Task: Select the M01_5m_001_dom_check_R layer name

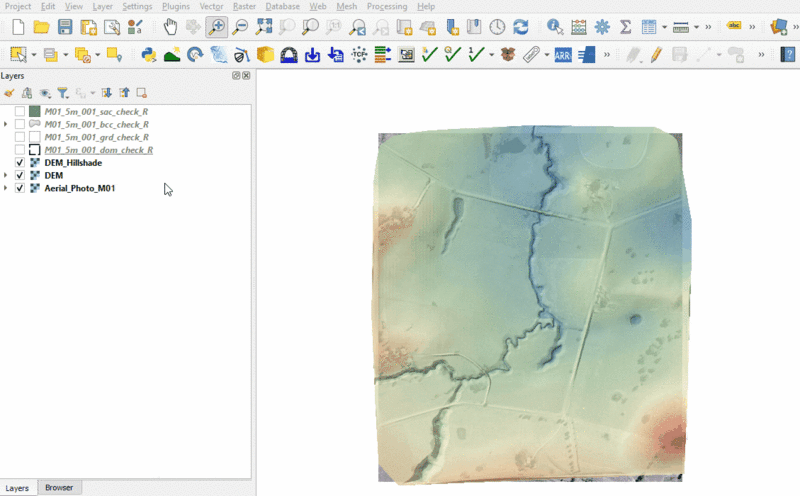Action: tap(98, 150)
